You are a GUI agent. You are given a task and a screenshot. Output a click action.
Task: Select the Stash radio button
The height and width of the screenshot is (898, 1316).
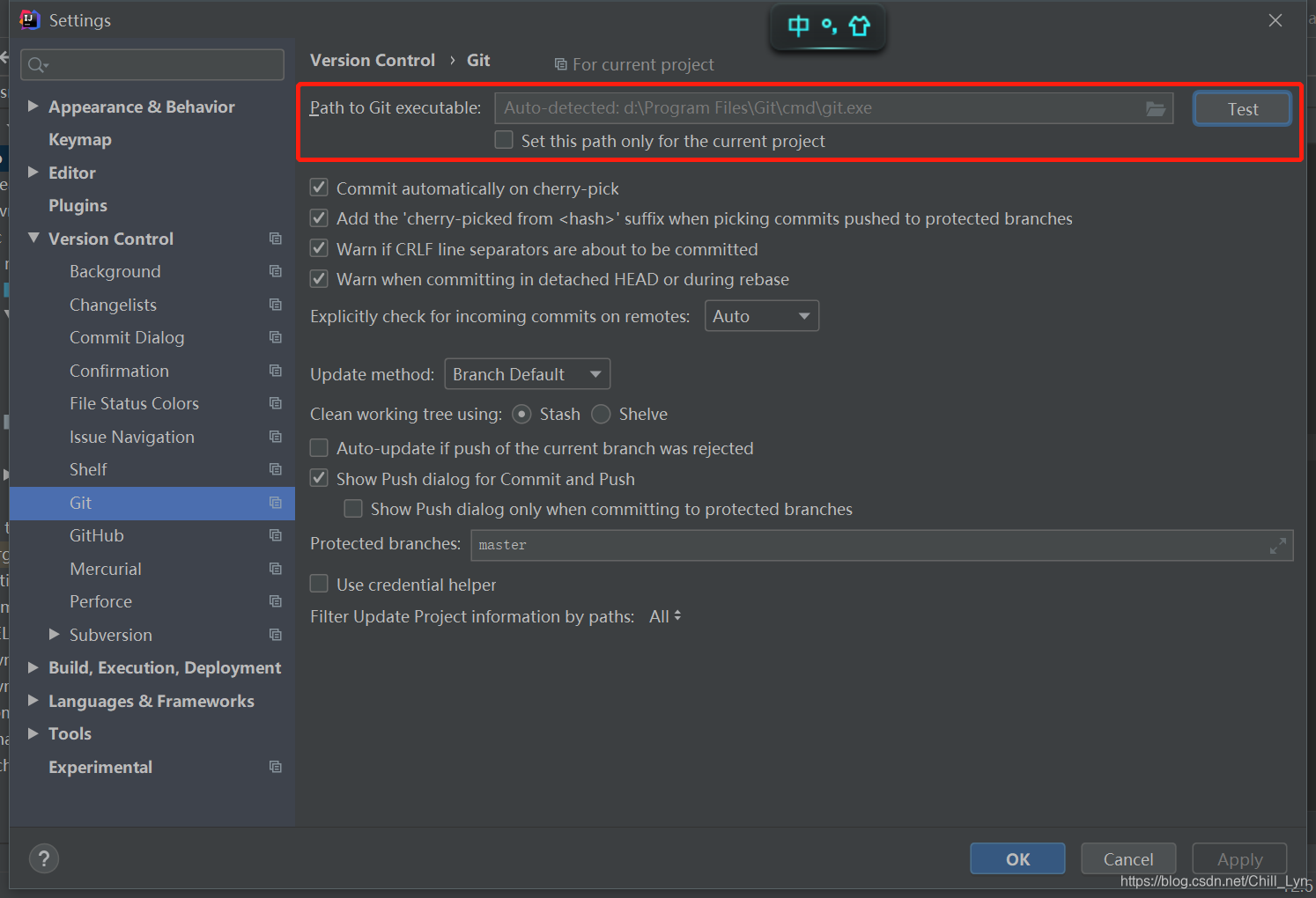(521, 414)
